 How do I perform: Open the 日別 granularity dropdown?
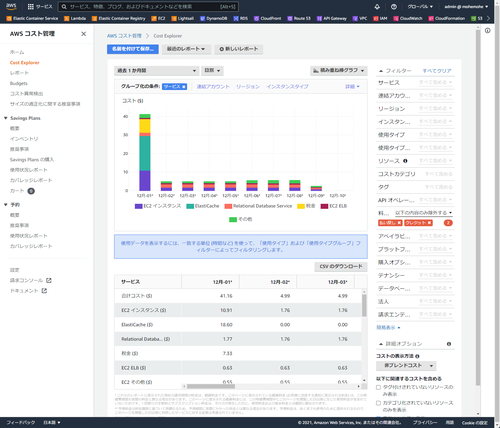212,71
